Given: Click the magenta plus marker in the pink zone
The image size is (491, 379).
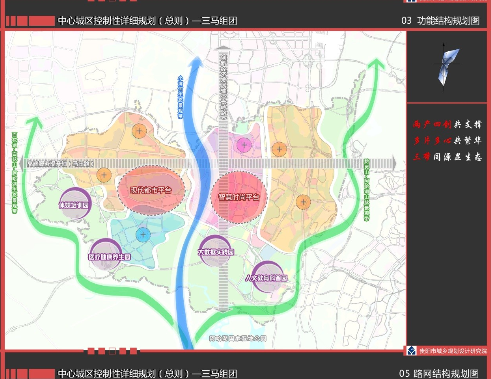Looking at the screenshot, I should 244,145.
